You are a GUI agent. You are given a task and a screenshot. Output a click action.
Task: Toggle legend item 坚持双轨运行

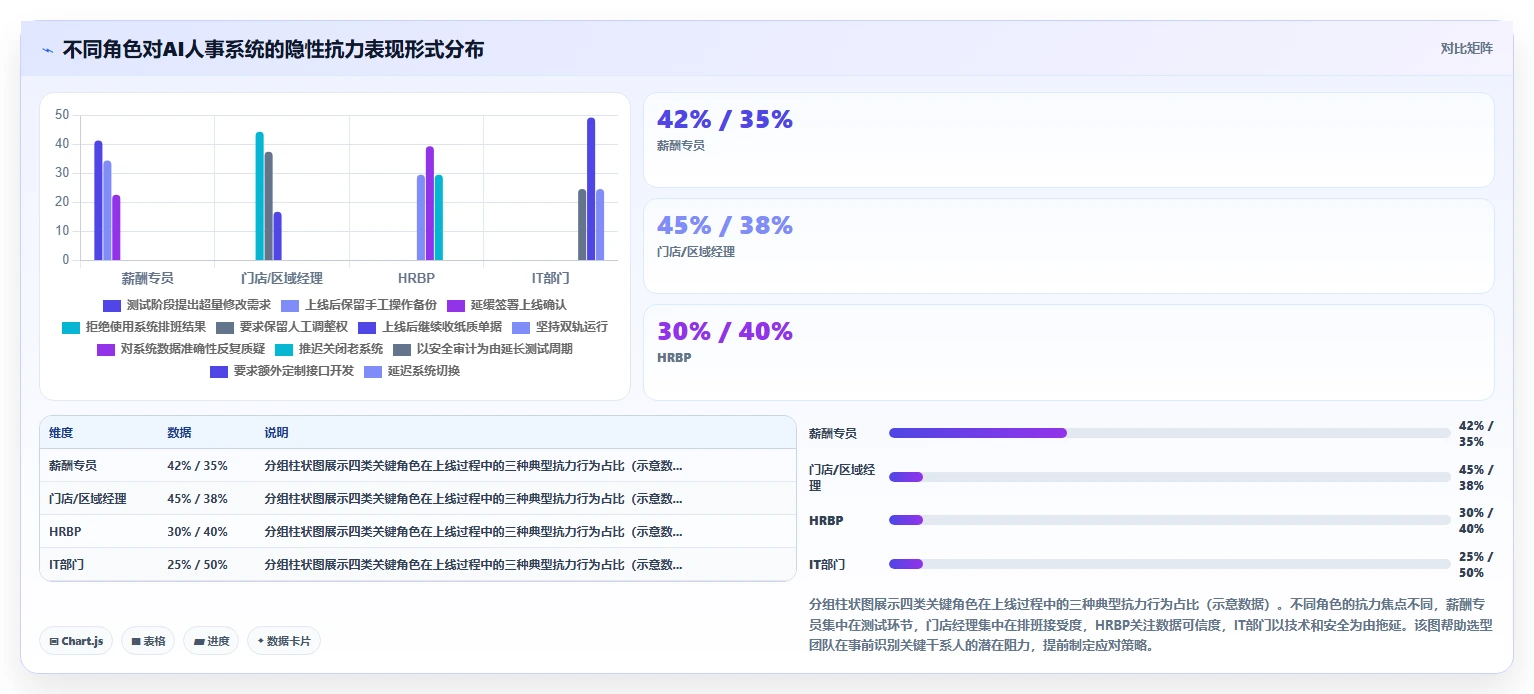(x=560, y=326)
